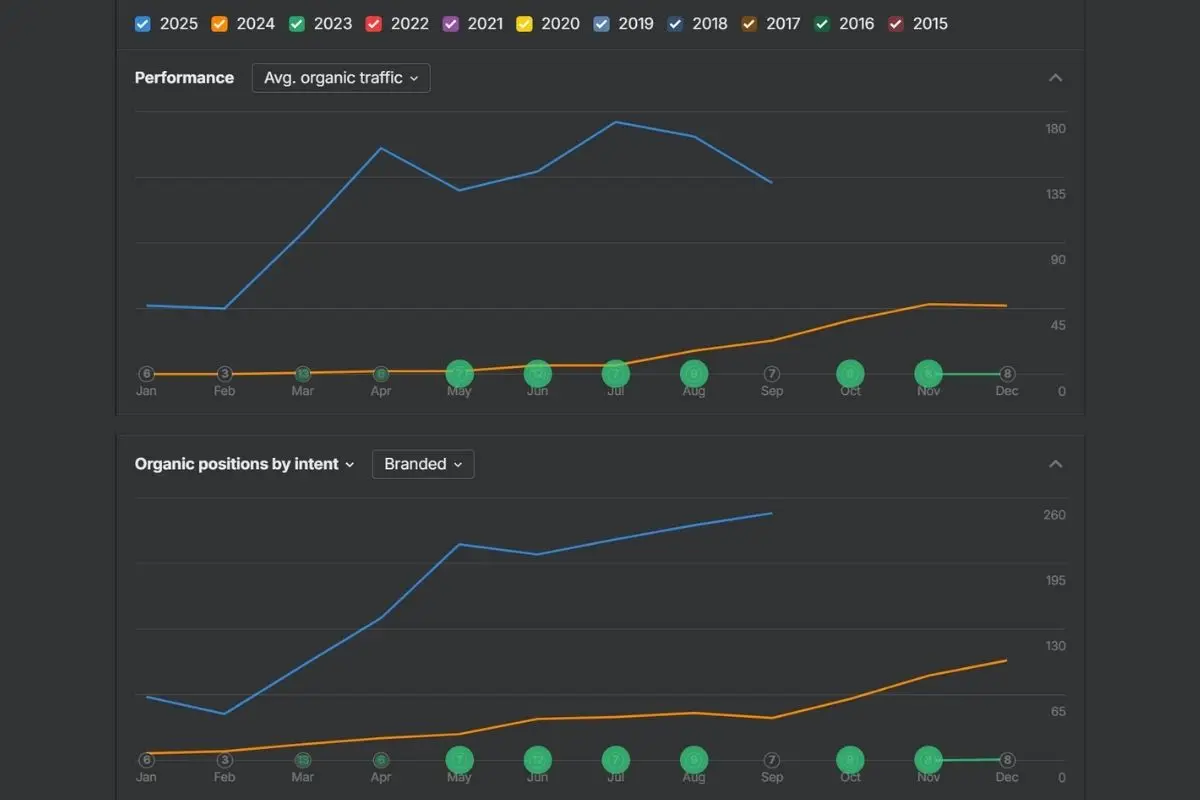Click the Feb marker on Organic positions chart
This screenshot has width=1200, height=800.
[x=225, y=760]
